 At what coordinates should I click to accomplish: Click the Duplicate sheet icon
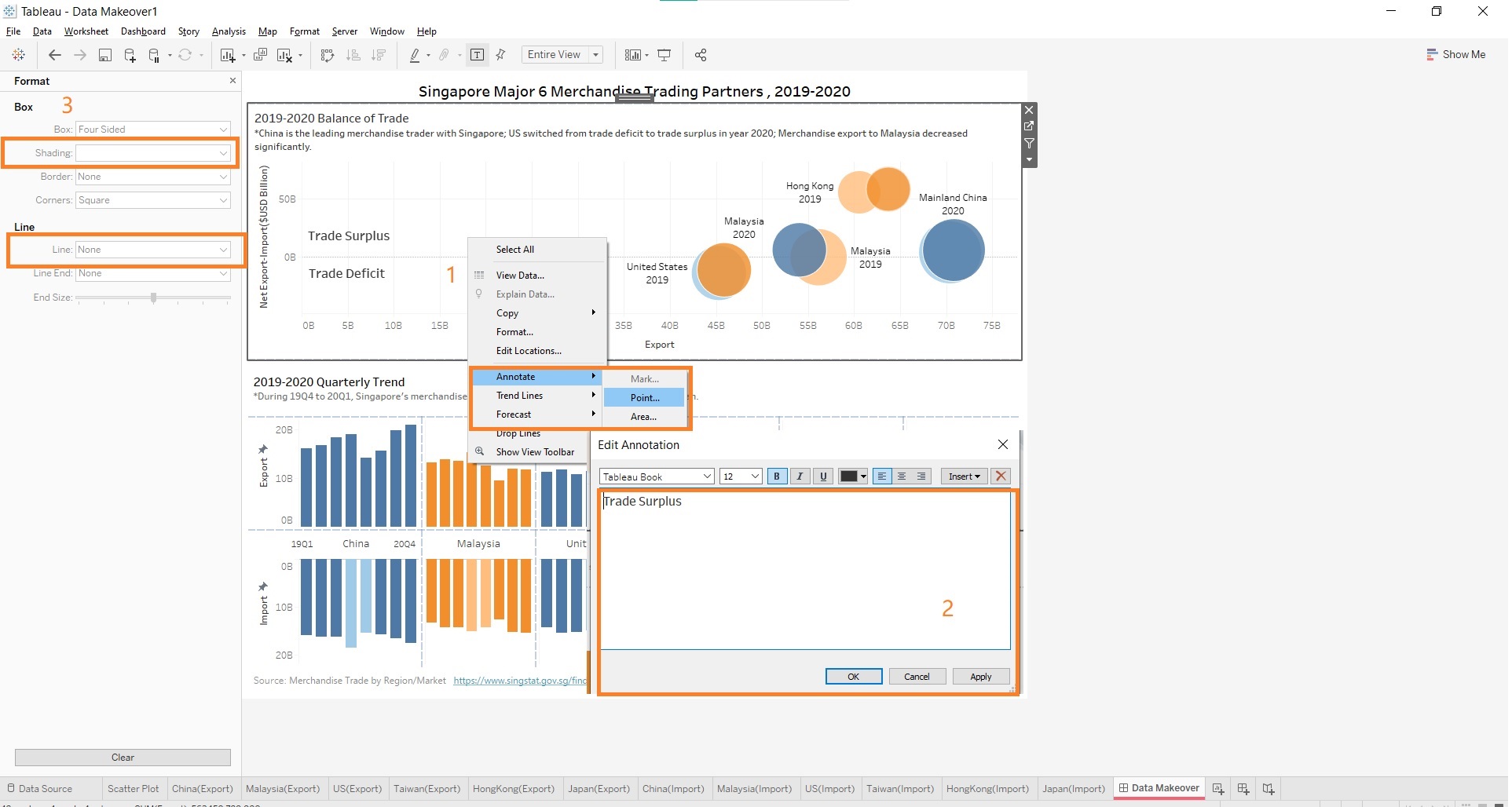(x=260, y=55)
